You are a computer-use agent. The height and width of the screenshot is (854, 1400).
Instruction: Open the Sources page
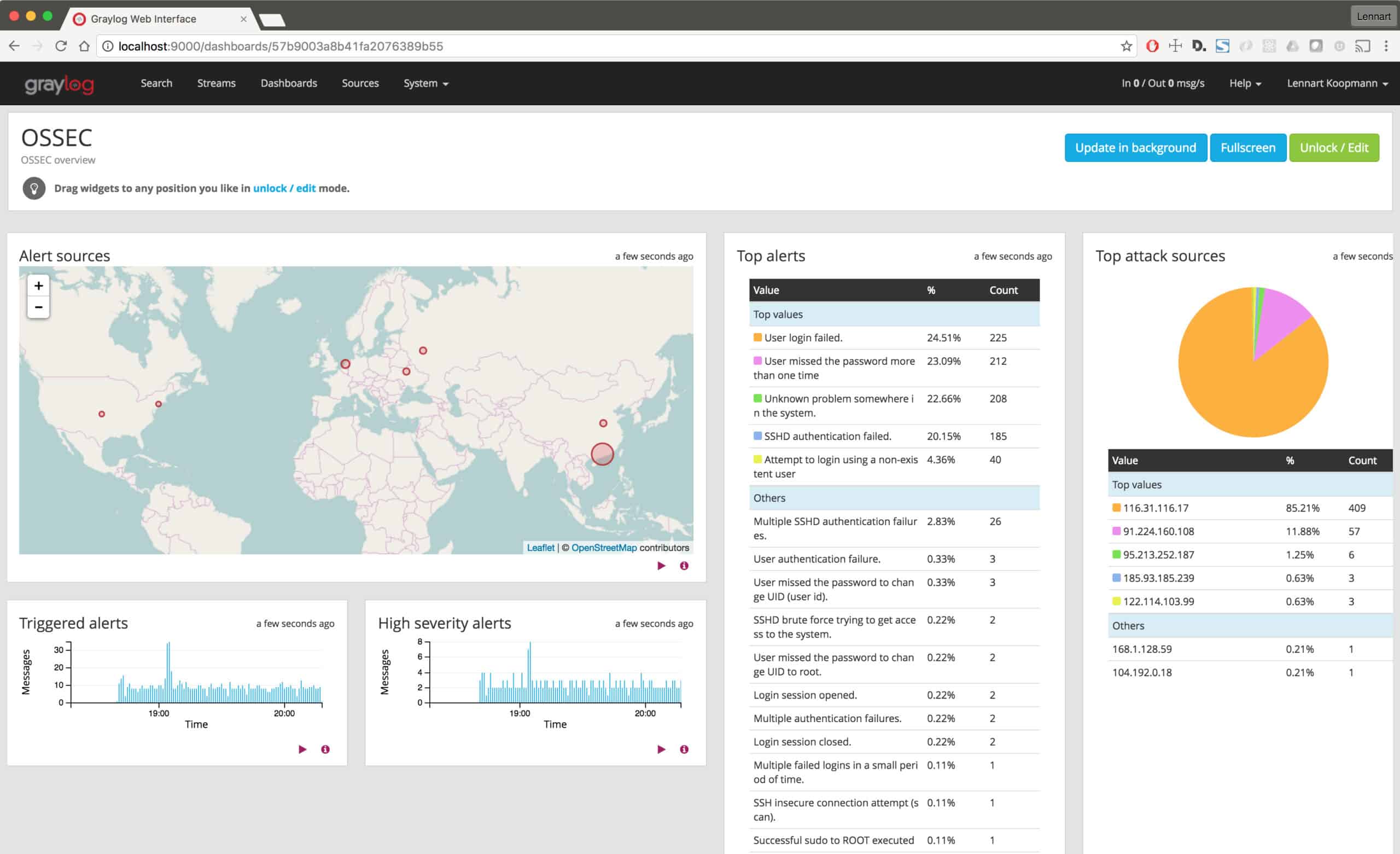click(x=360, y=84)
